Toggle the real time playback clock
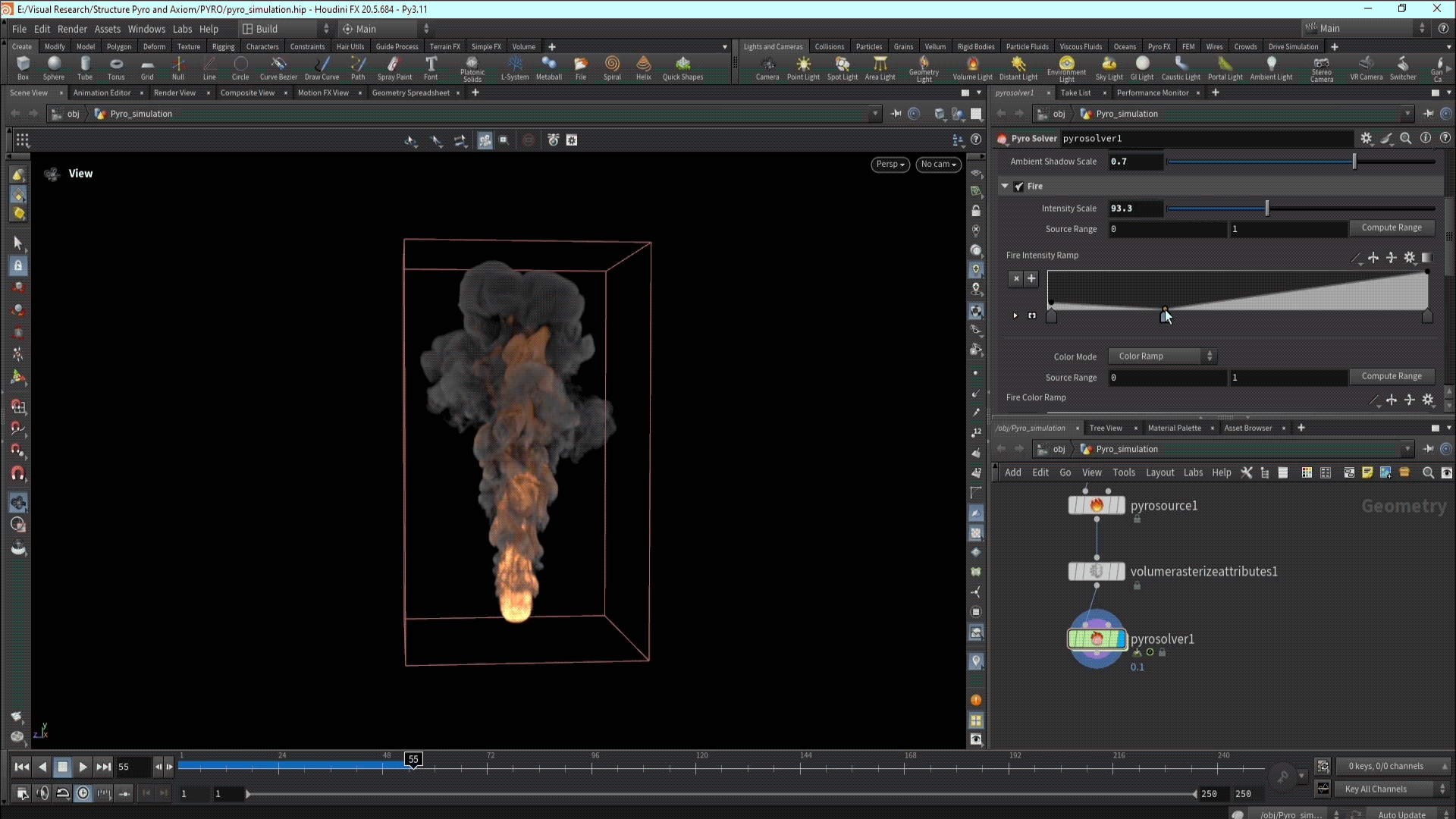1456x819 pixels. click(x=83, y=793)
